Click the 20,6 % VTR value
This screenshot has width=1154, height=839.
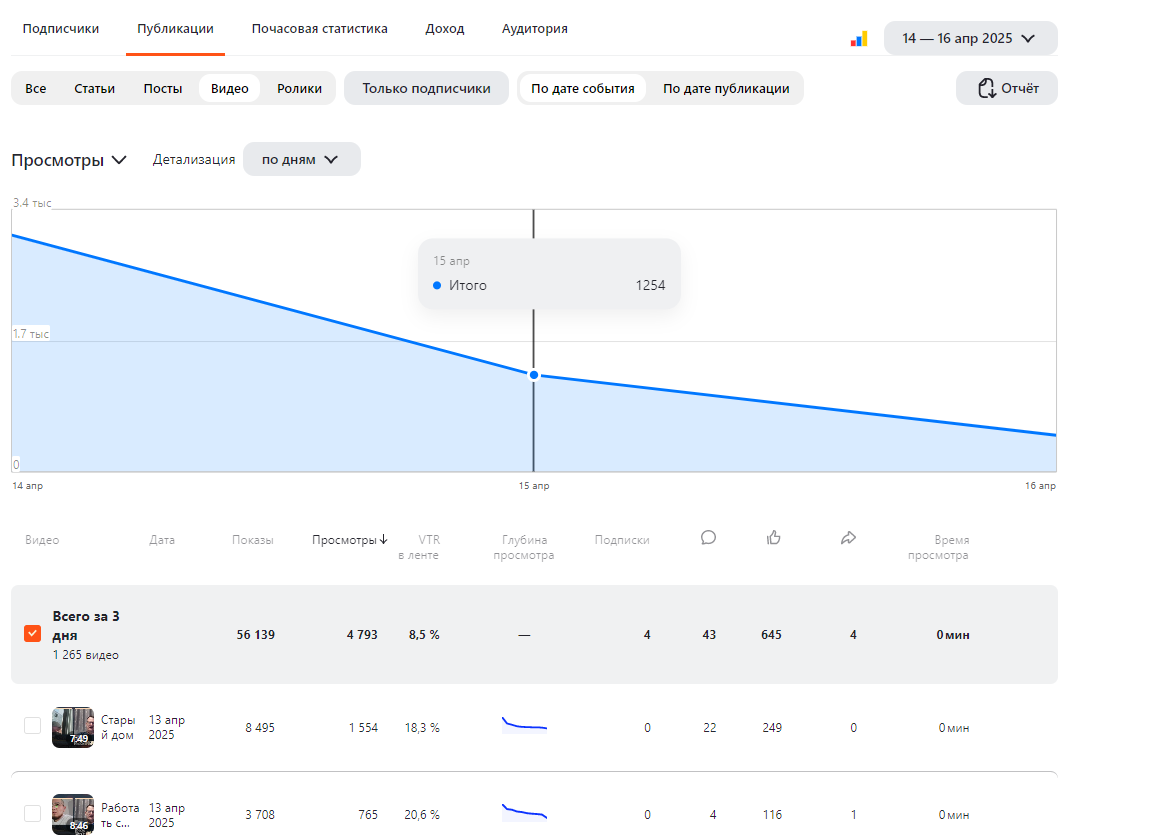pyautogui.click(x=422, y=815)
